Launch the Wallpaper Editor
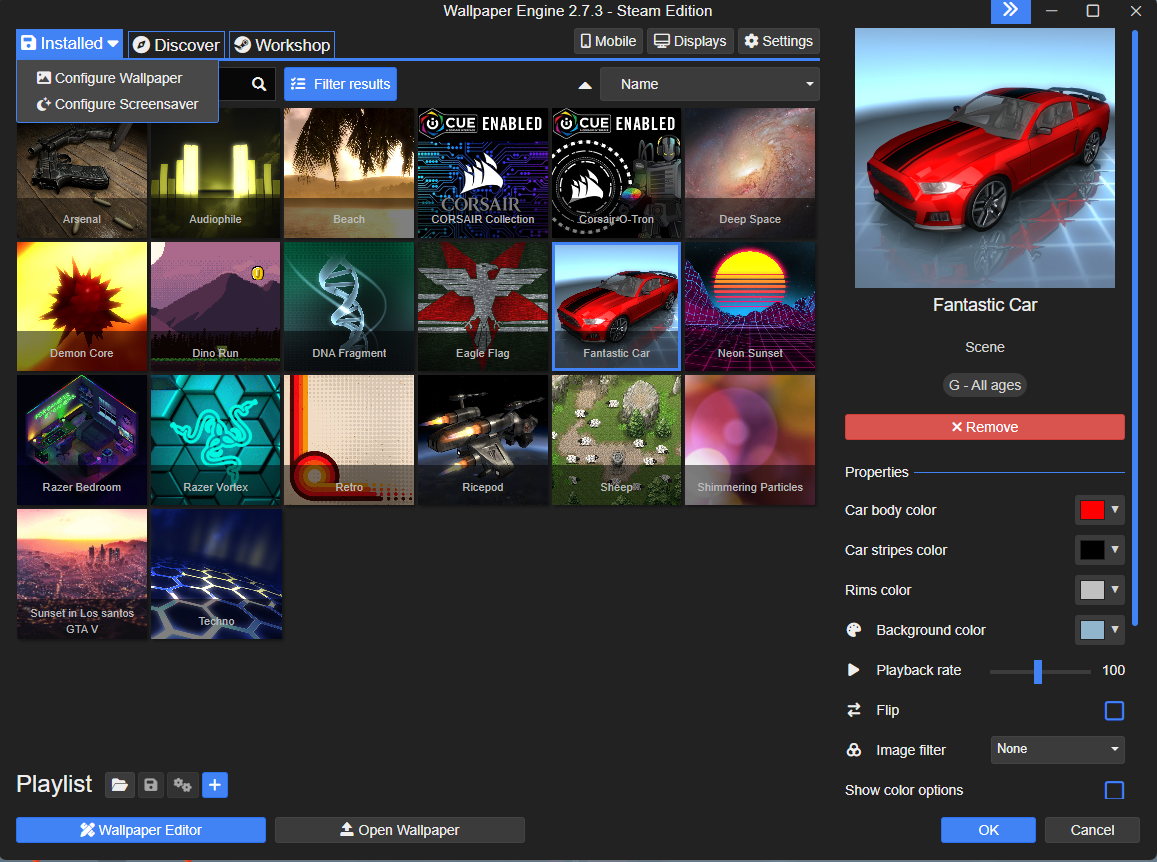The width and height of the screenshot is (1157, 862). click(141, 830)
